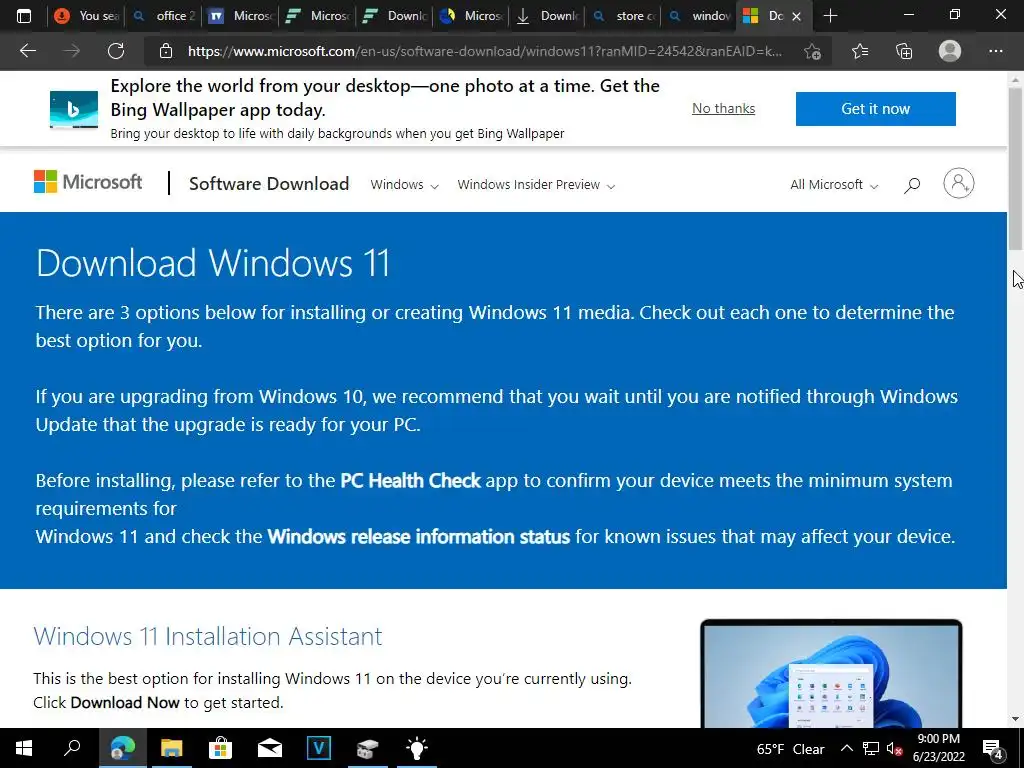The height and width of the screenshot is (768, 1024).
Task: Refresh the page with reload icon
Action: coord(116,51)
